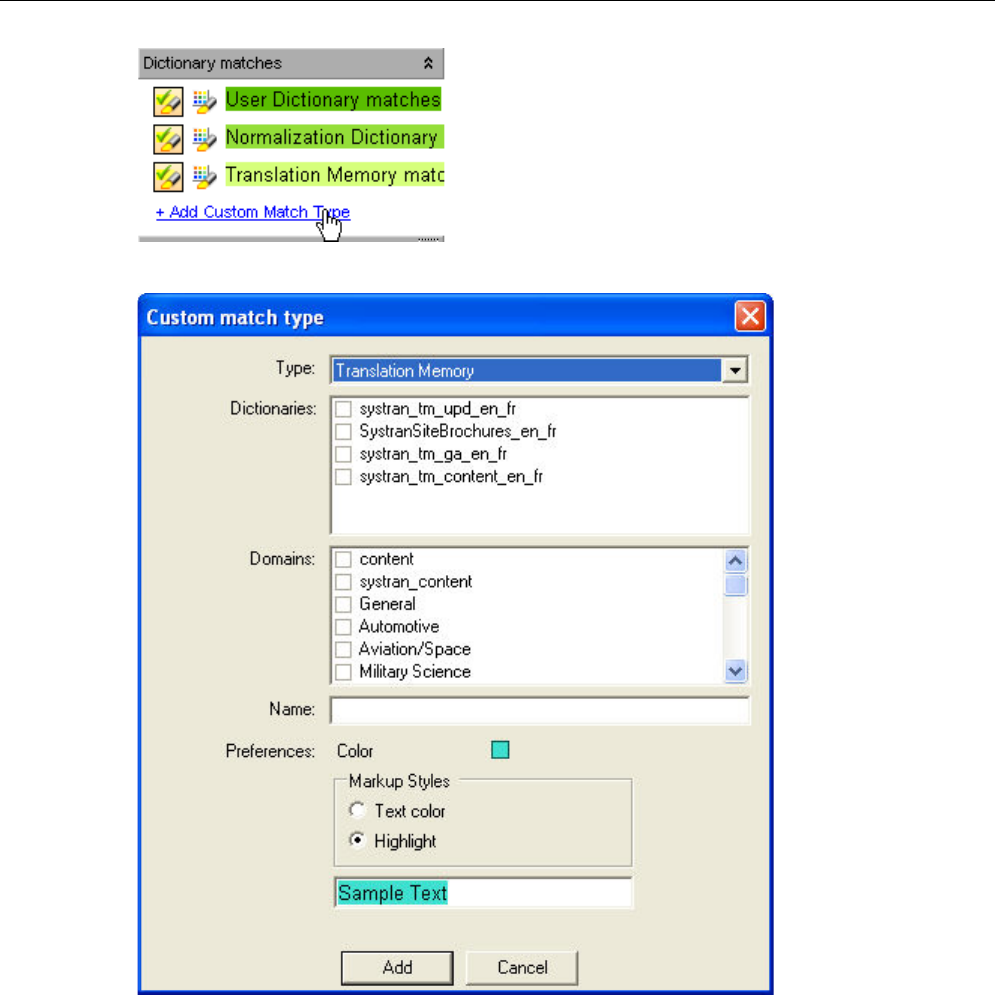Check systran_tm_content_en_fr dictionary
995x995 pixels.
pos(343,477)
